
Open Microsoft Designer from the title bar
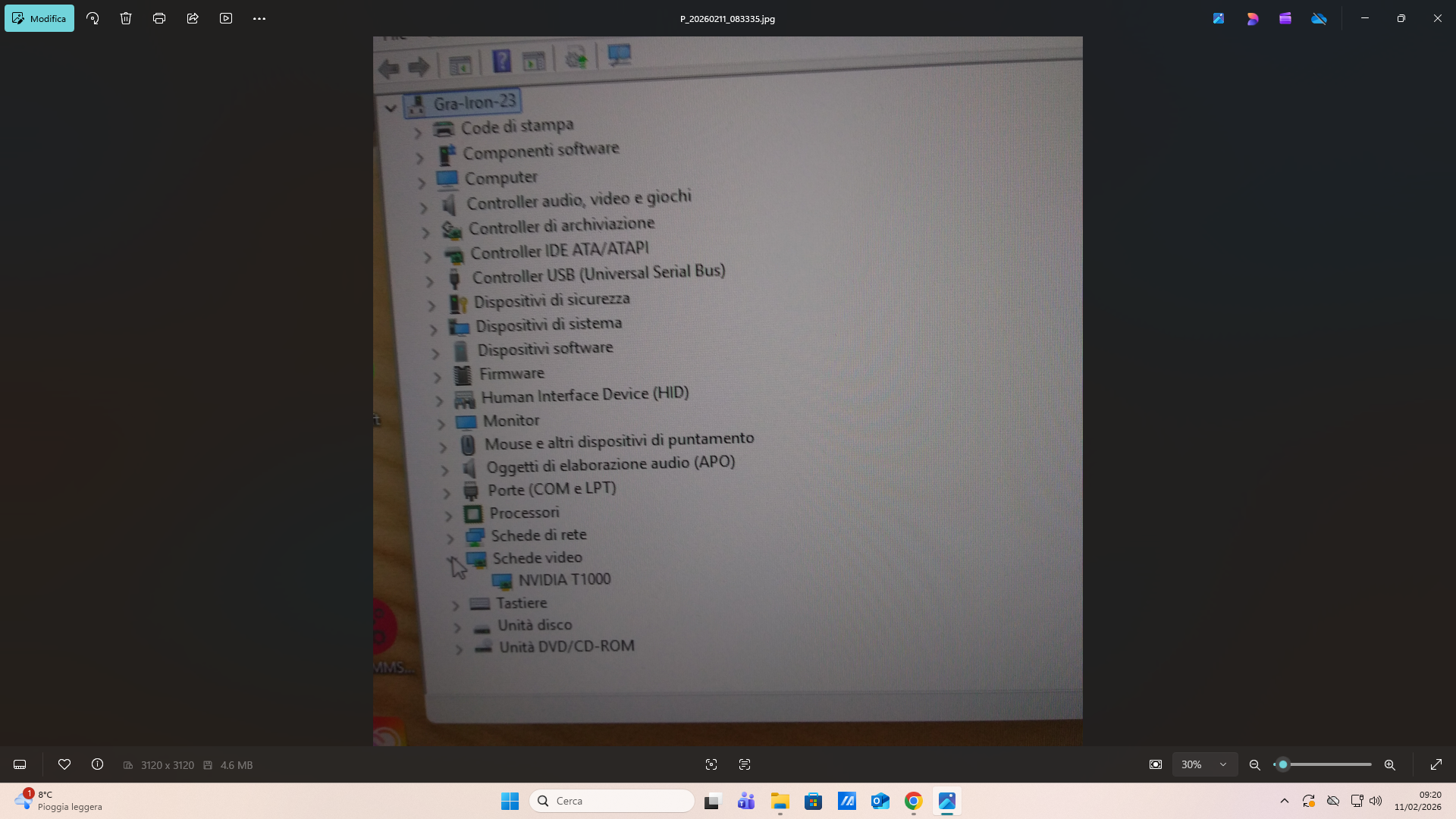click(1252, 18)
